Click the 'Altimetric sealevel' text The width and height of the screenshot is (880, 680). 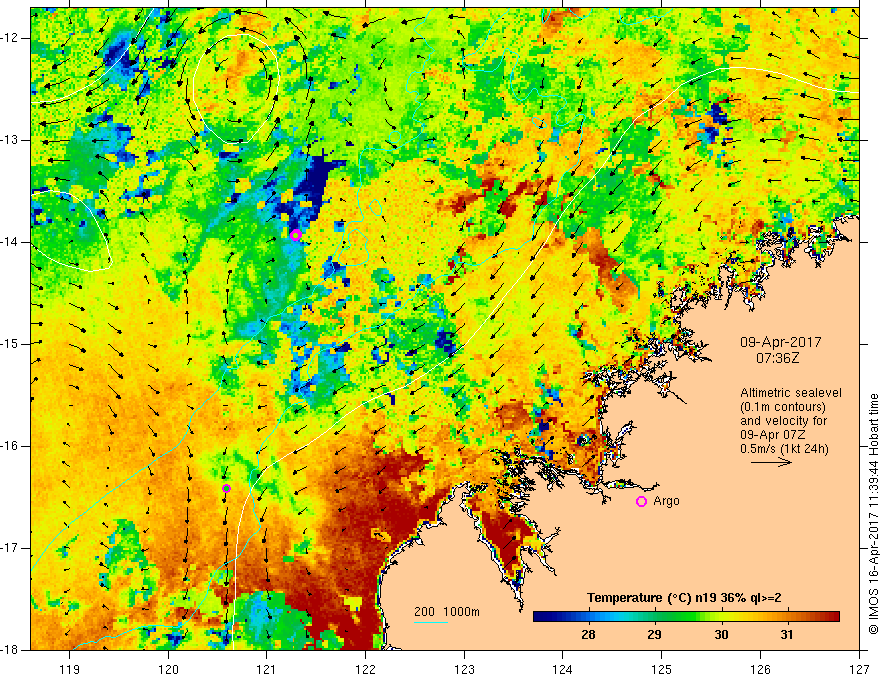[x=791, y=393]
